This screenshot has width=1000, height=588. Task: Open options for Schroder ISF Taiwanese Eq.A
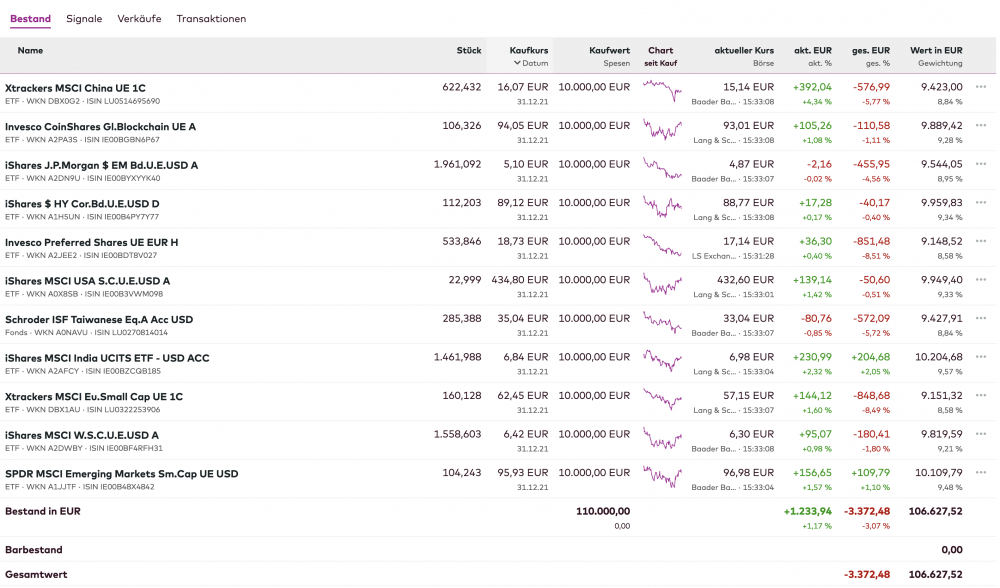[981, 319]
